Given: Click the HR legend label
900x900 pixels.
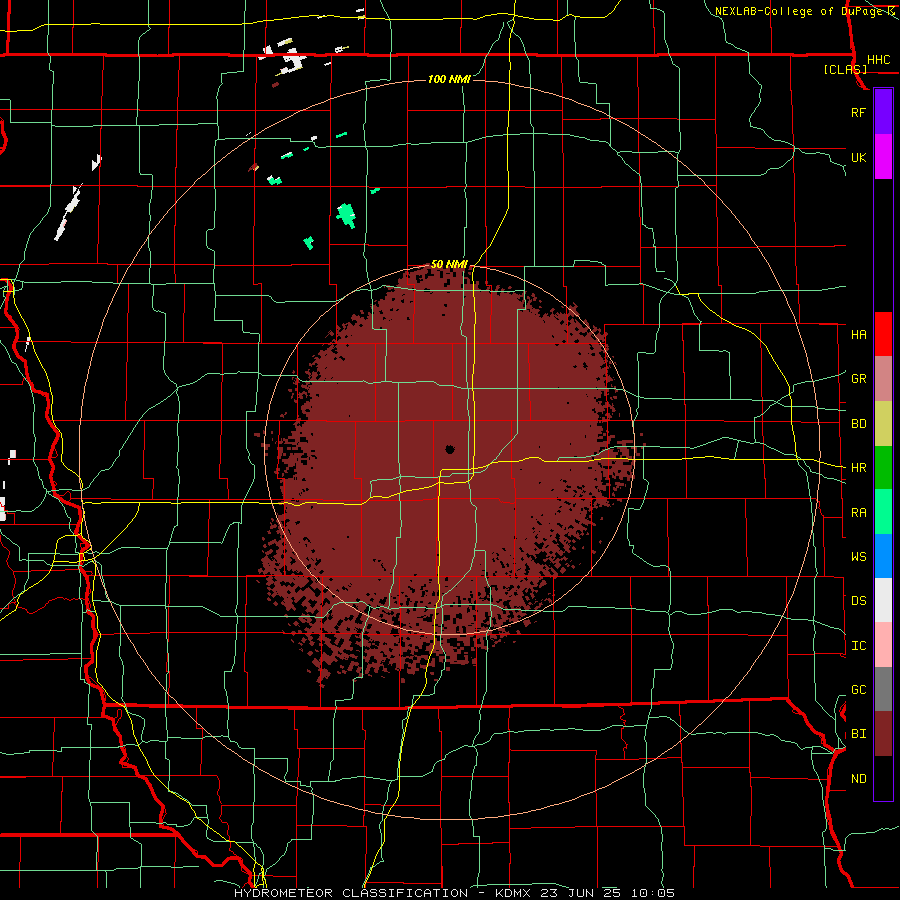Looking at the screenshot, I should coord(859,468).
